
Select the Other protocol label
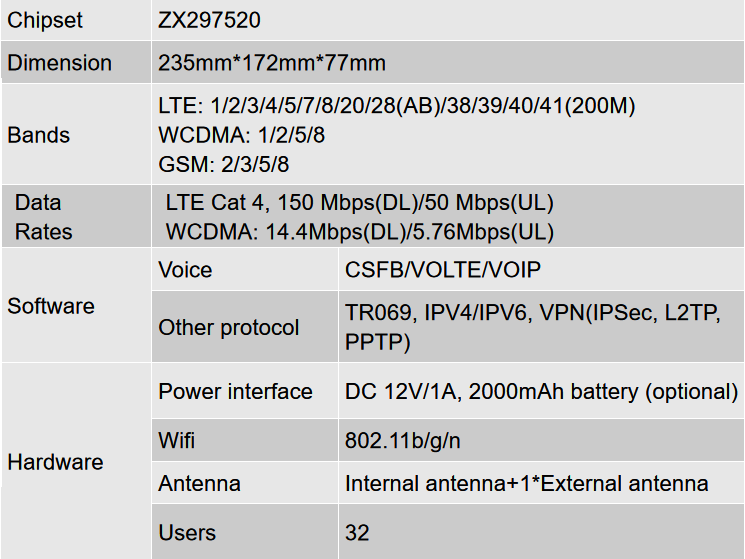[x=229, y=327]
